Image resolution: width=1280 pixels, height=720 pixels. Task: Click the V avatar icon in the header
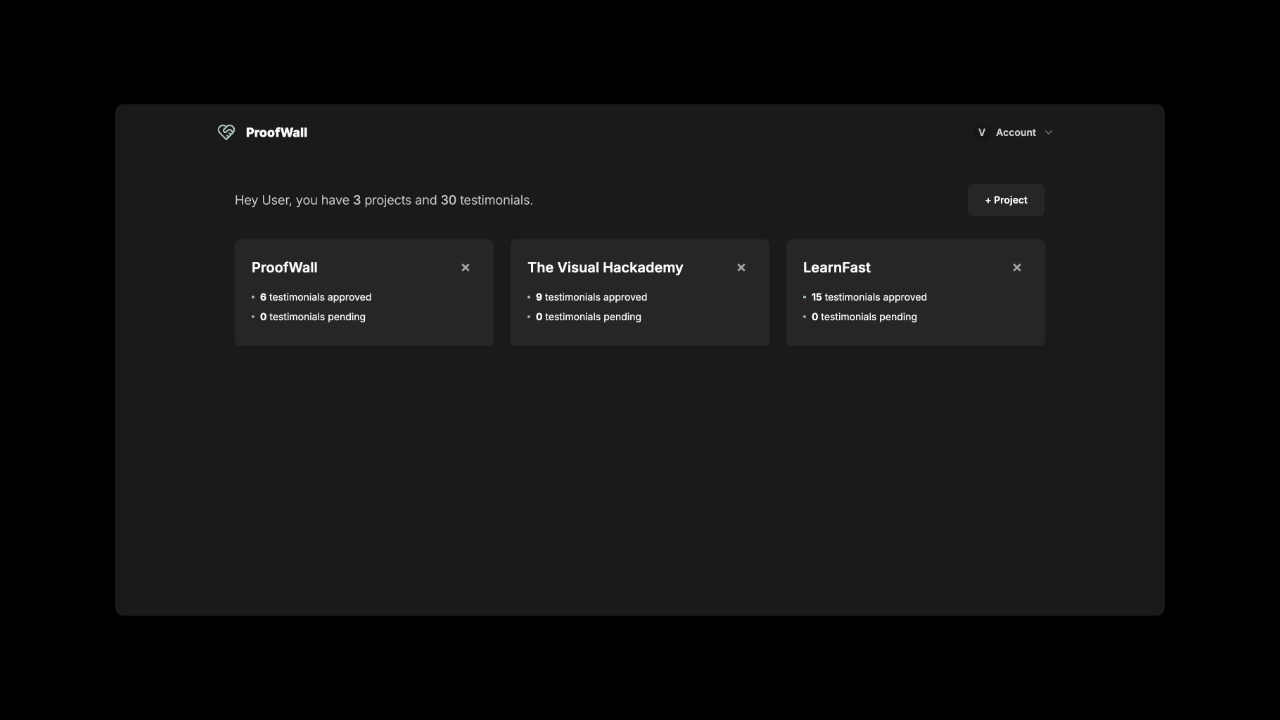tap(981, 132)
